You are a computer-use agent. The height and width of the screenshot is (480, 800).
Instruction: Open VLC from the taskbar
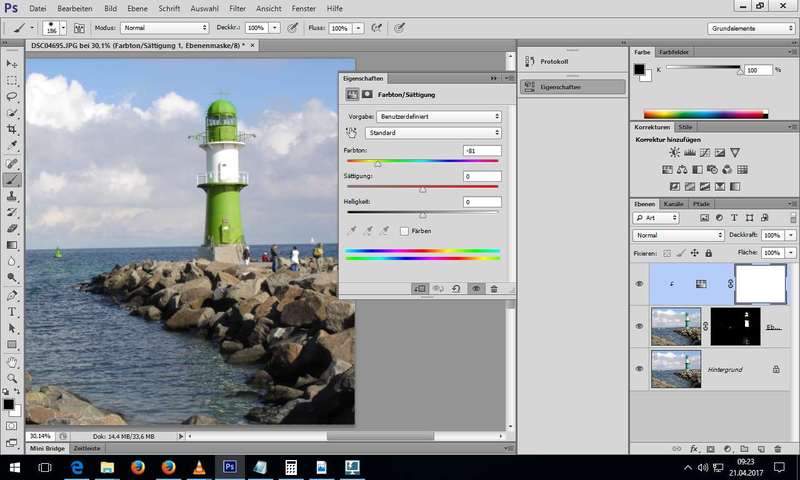[x=198, y=467]
